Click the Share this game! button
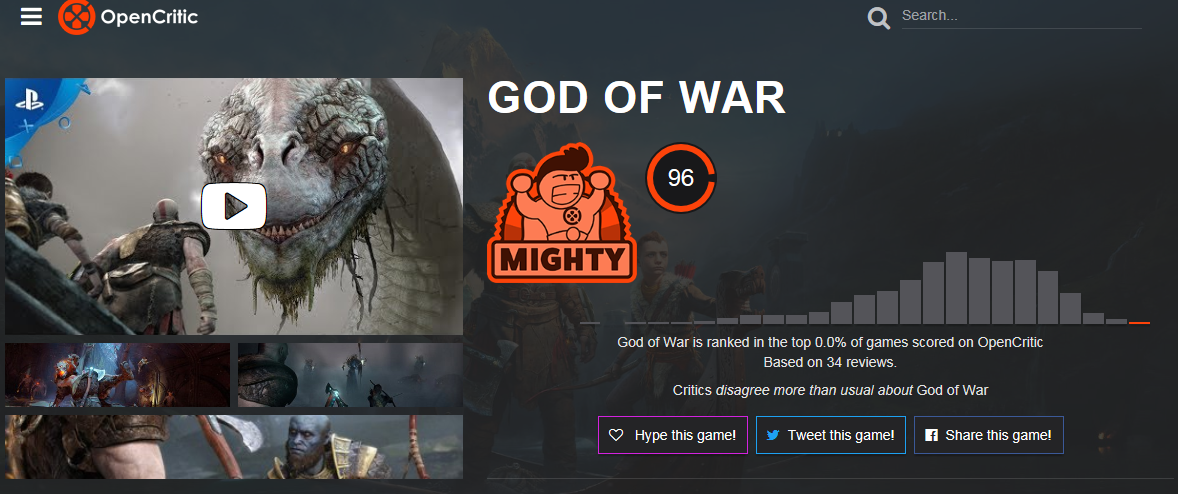The height and width of the screenshot is (494, 1178). (x=989, y=435)
